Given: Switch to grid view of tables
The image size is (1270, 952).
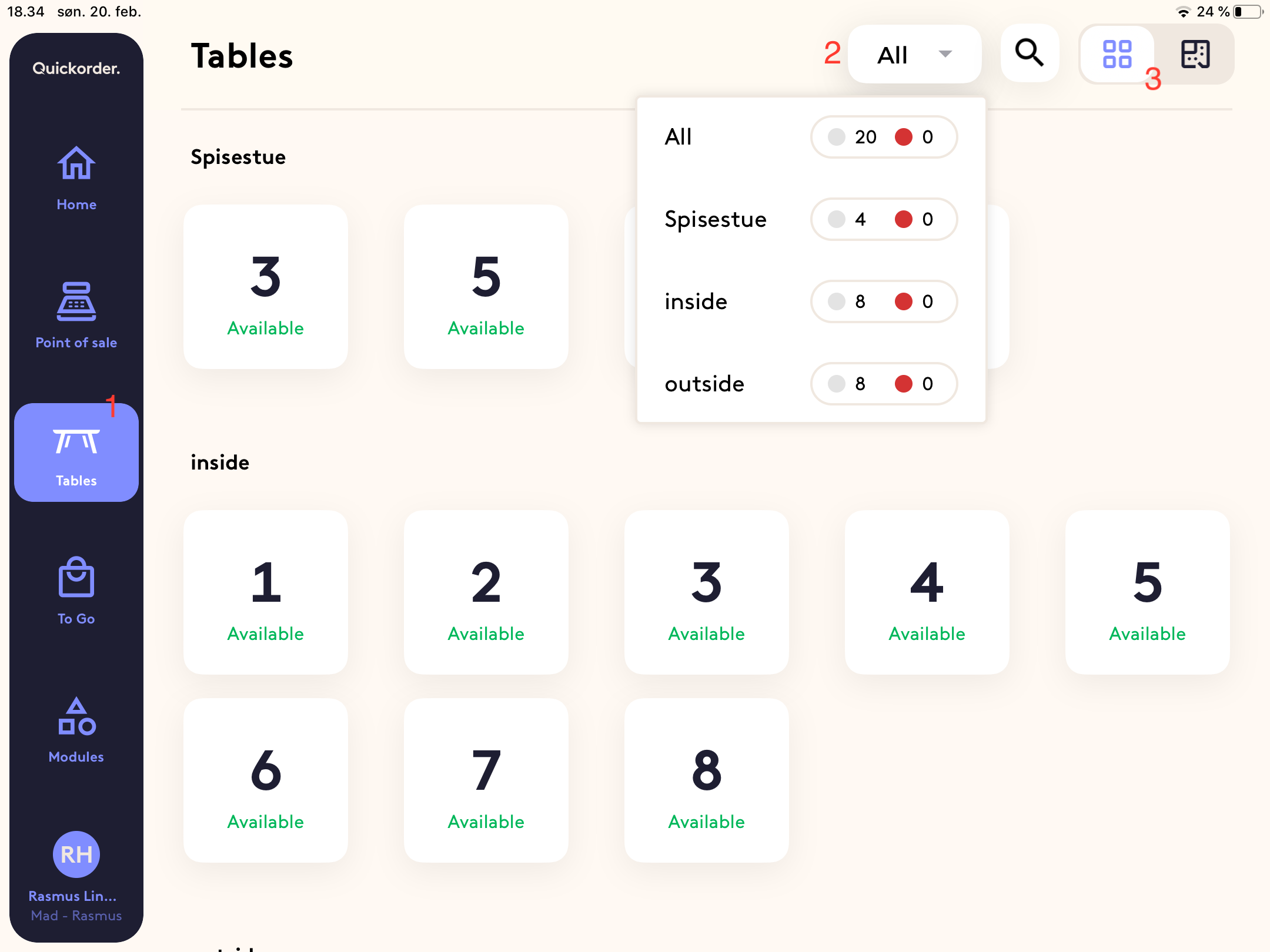Looking at the screenshot, I should (1117, 54).
